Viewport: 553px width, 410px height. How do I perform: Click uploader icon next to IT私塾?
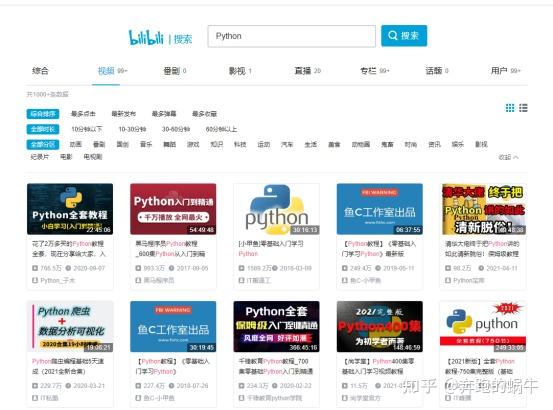[35, 398]
